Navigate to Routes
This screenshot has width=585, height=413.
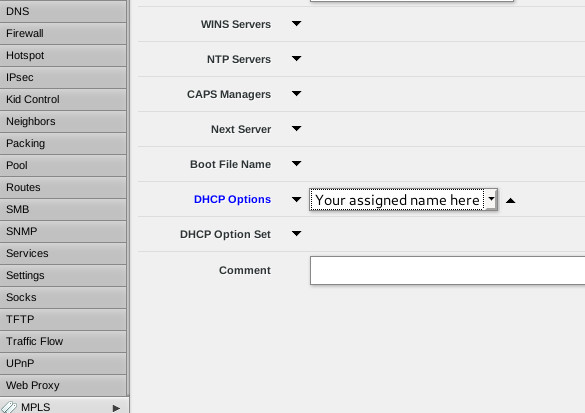pyautogui.click(x=63, y=187)
